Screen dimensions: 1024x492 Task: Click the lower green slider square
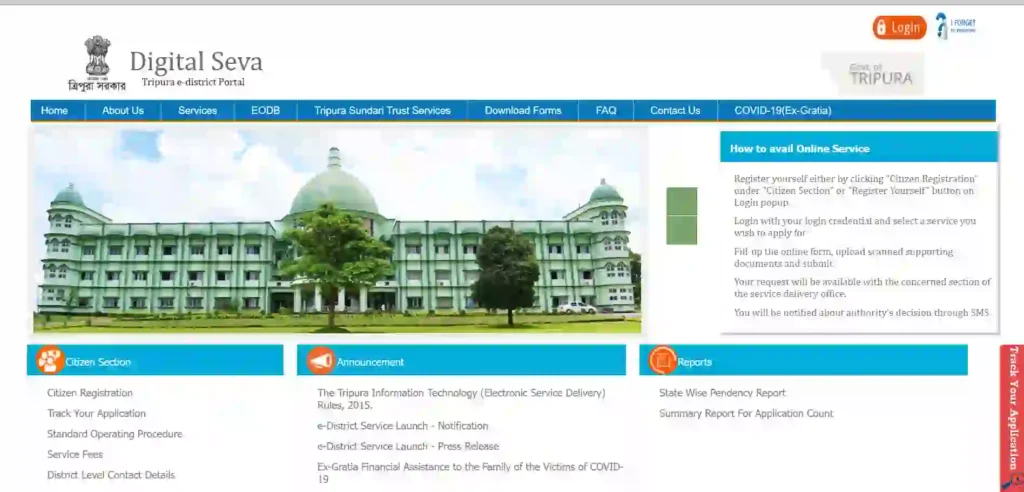[681, 230]
